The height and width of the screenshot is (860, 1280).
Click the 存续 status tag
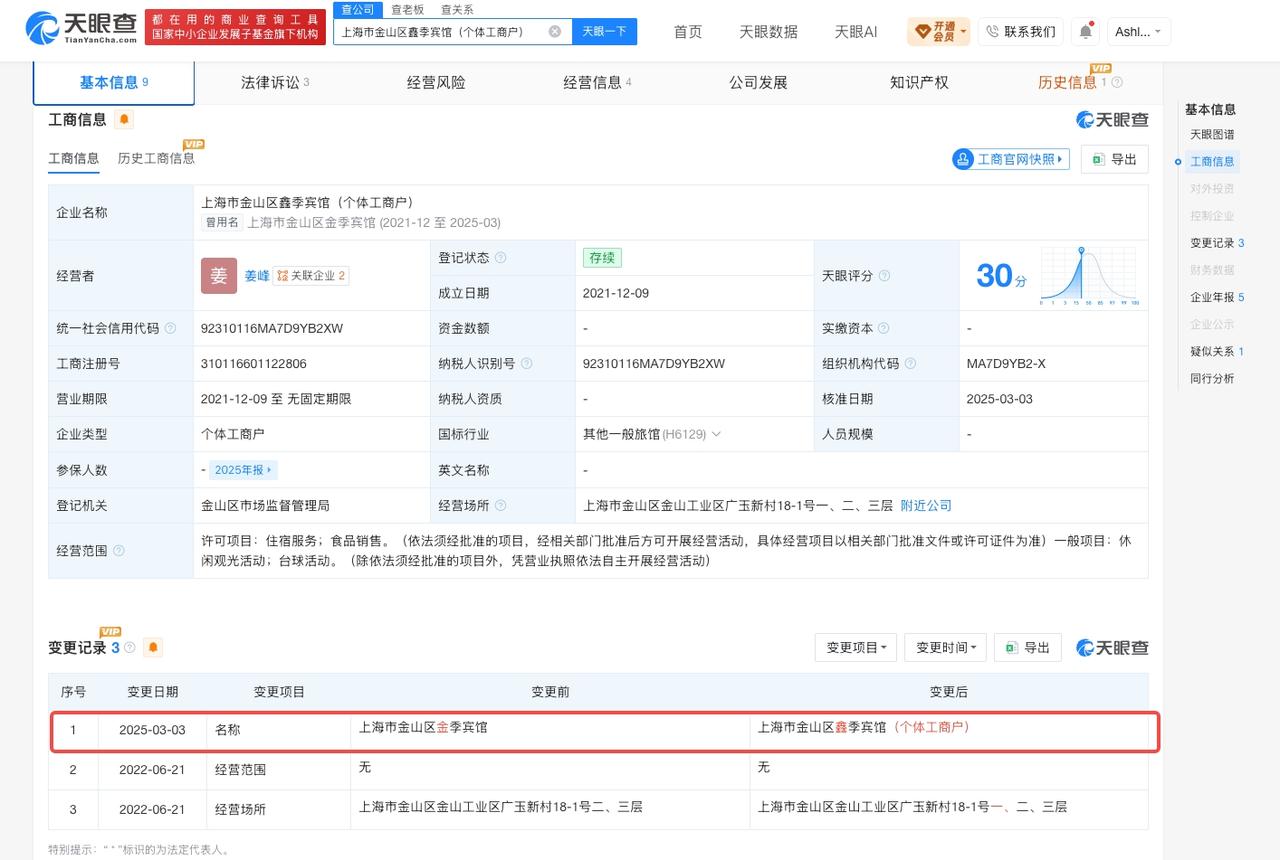point(602,257)
